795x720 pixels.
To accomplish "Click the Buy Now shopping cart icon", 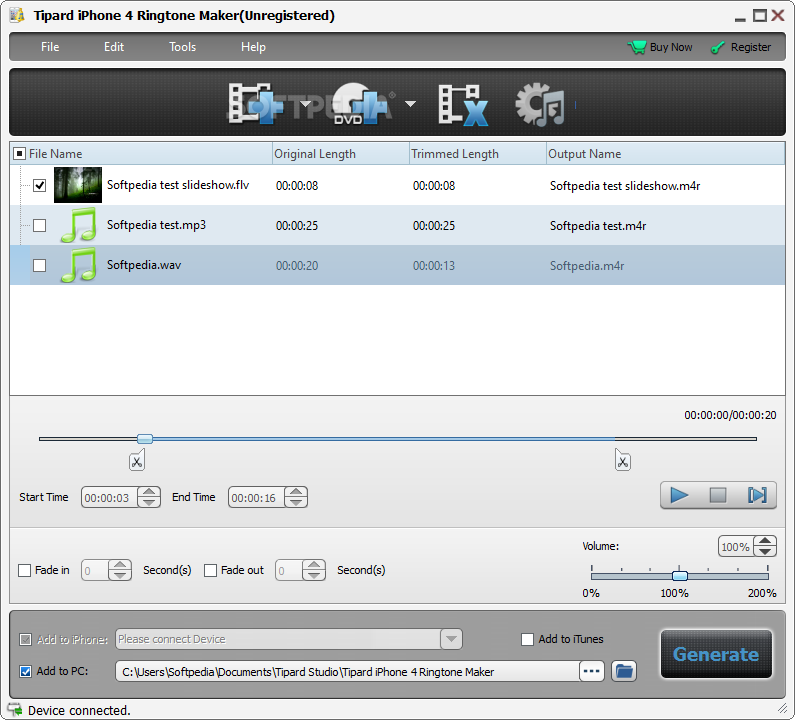I will 637,47.
